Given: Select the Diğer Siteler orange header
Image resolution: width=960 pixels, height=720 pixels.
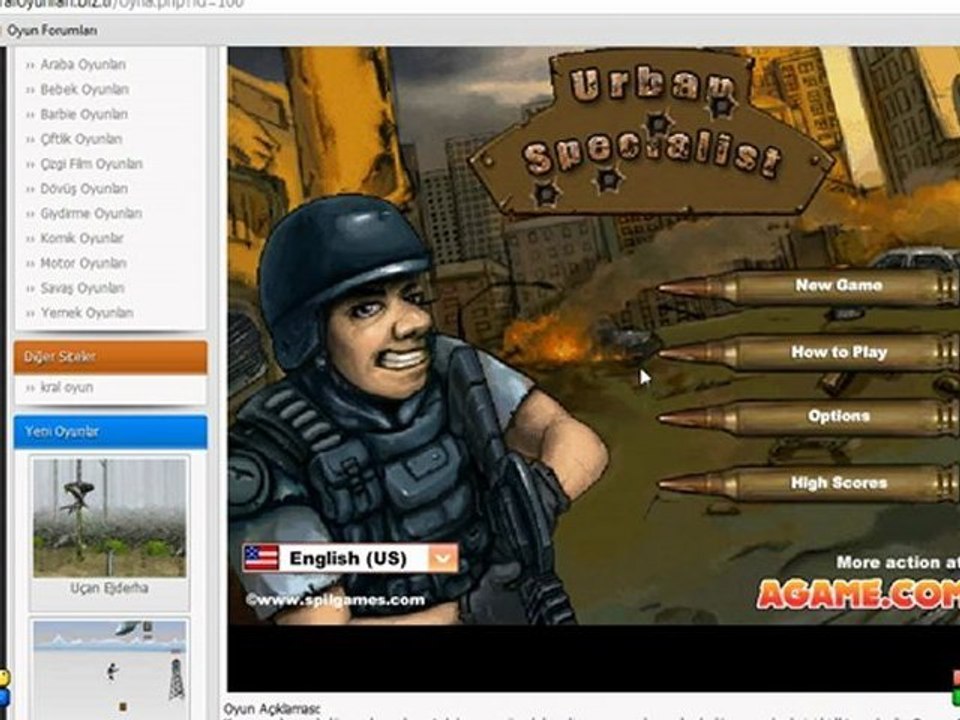Looking at the screenshot, I should 110,356.
